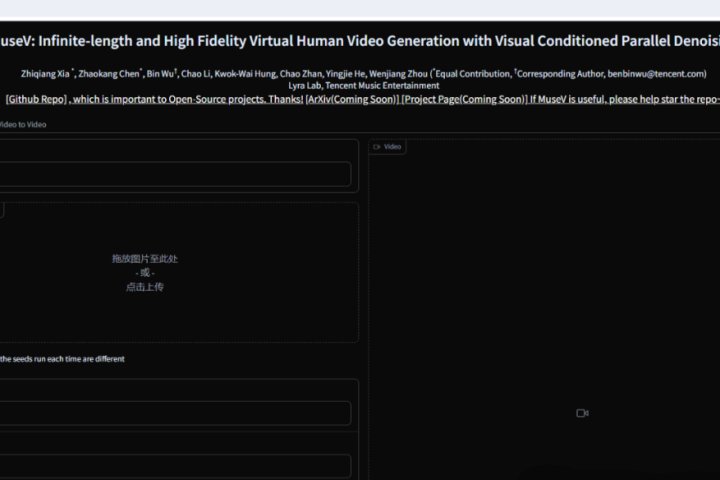Click the camera placeholder icon in the empty video output

coord(582,413)
